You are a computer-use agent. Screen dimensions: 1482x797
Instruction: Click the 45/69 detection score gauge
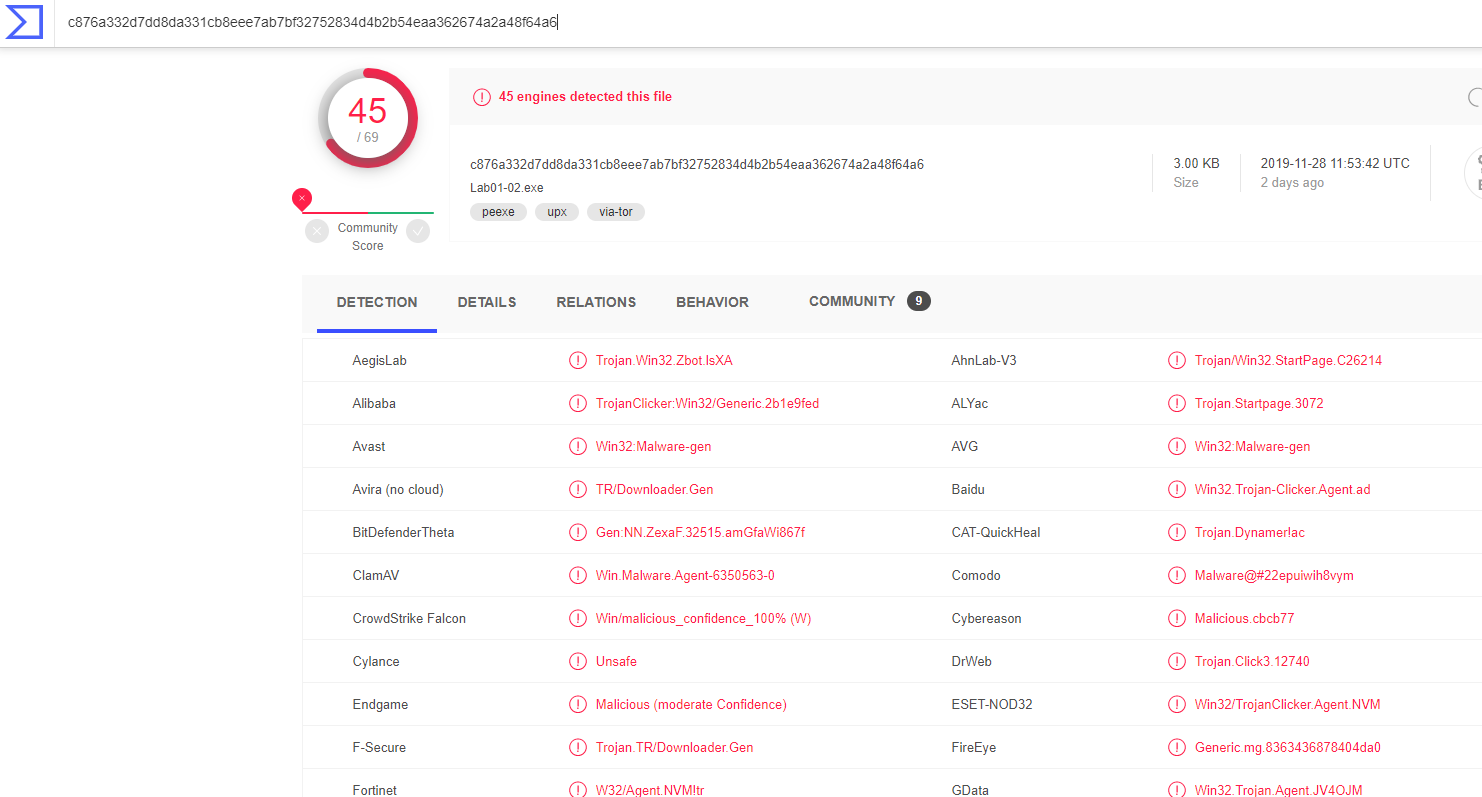tap(368, 118)
